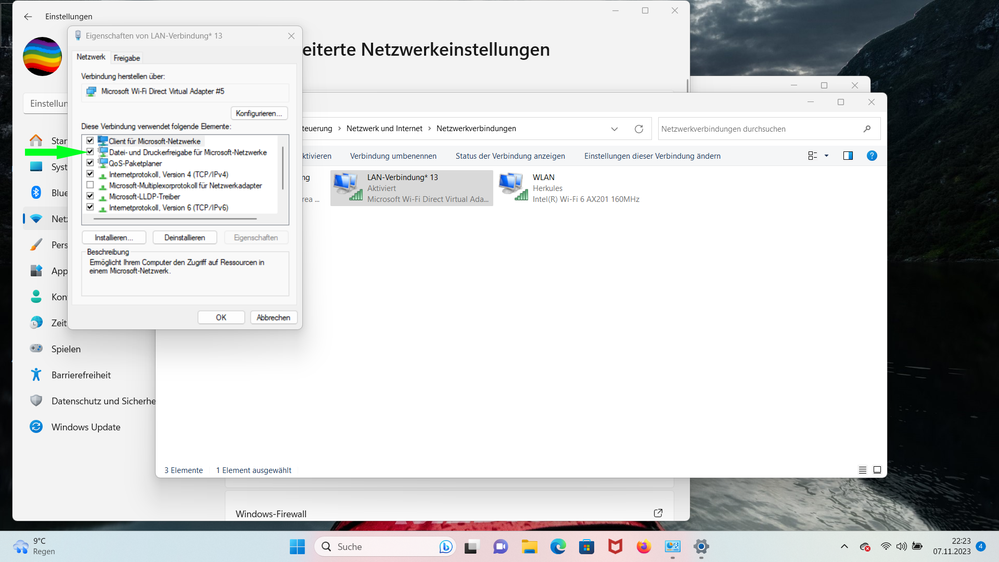Click the Netzwerkverbindungen durchsuchen search field
Image resolution: width=999 pixels, height=562 pixels.
click(x=760, y=129)
